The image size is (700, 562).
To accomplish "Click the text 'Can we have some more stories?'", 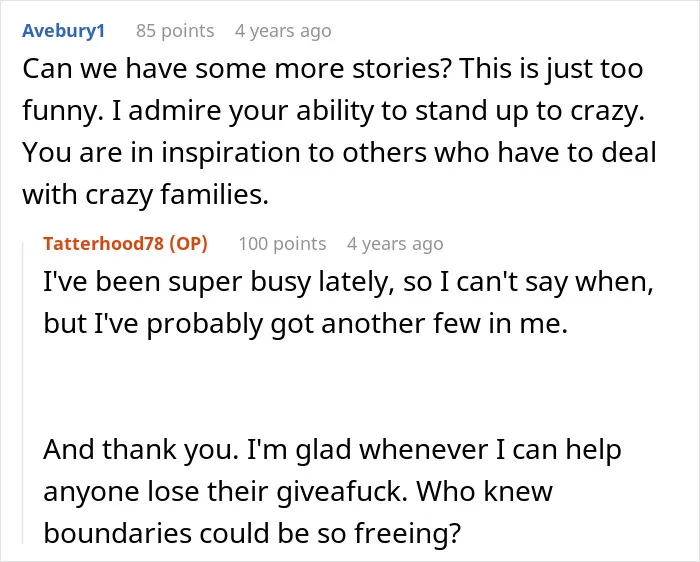I will point(236,69).
